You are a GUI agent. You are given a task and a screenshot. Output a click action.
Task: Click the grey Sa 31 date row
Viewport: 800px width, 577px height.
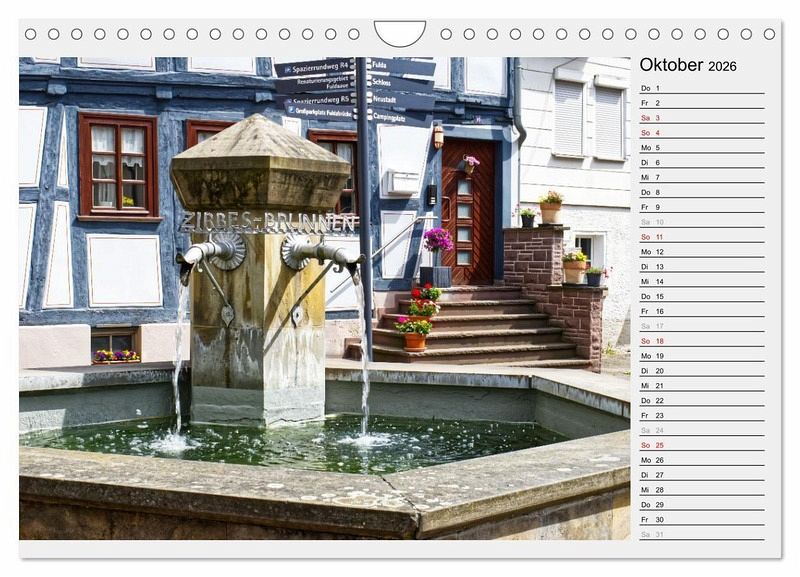tap(701, 534)
